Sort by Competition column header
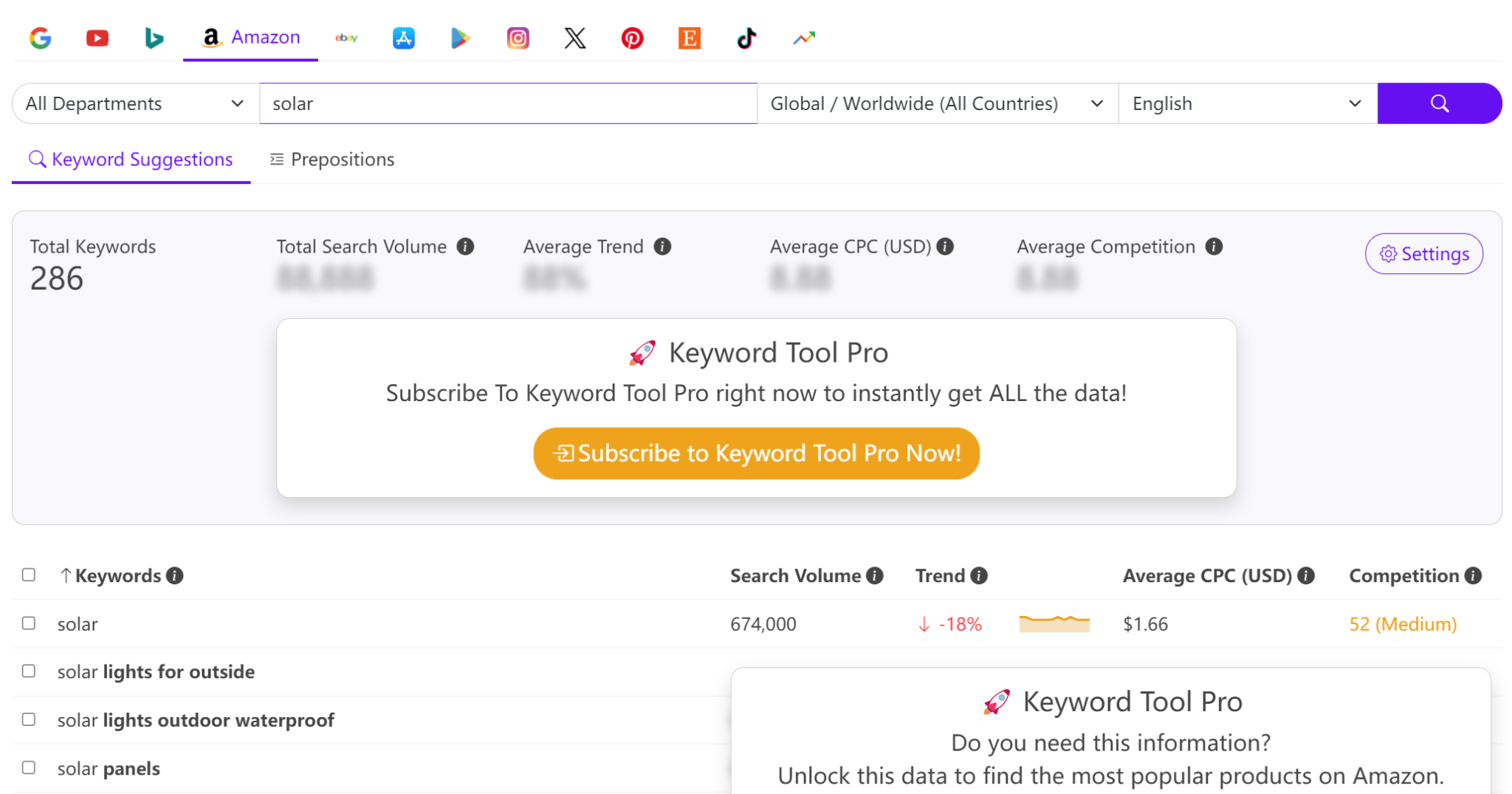This screenshot has height=794, width=1512. (1403, 575)
